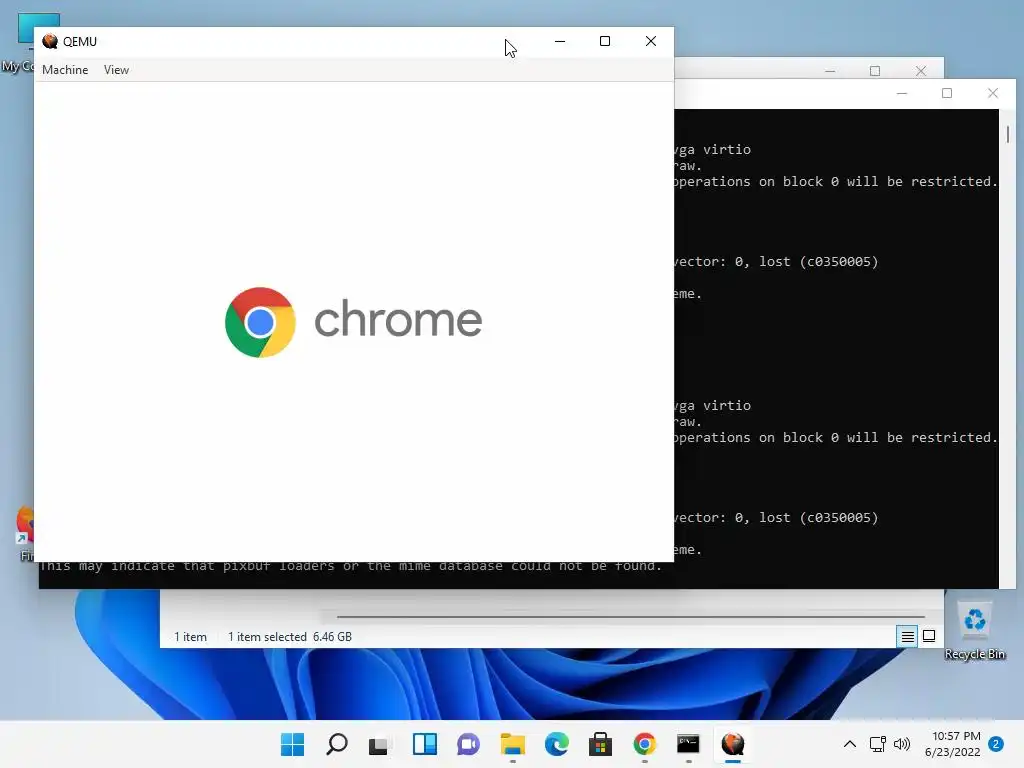This screenshot has width=1024, height=768.
Task: Maximize the console window behind QEMU
Action: pyautogui.click(x=947, y=93)
